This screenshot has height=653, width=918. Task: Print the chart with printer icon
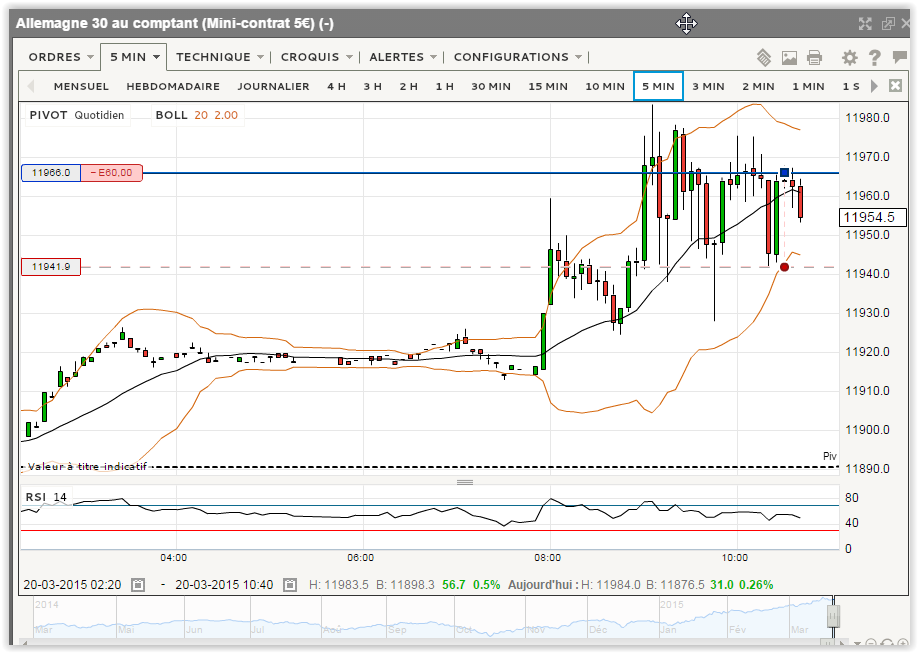814,57
